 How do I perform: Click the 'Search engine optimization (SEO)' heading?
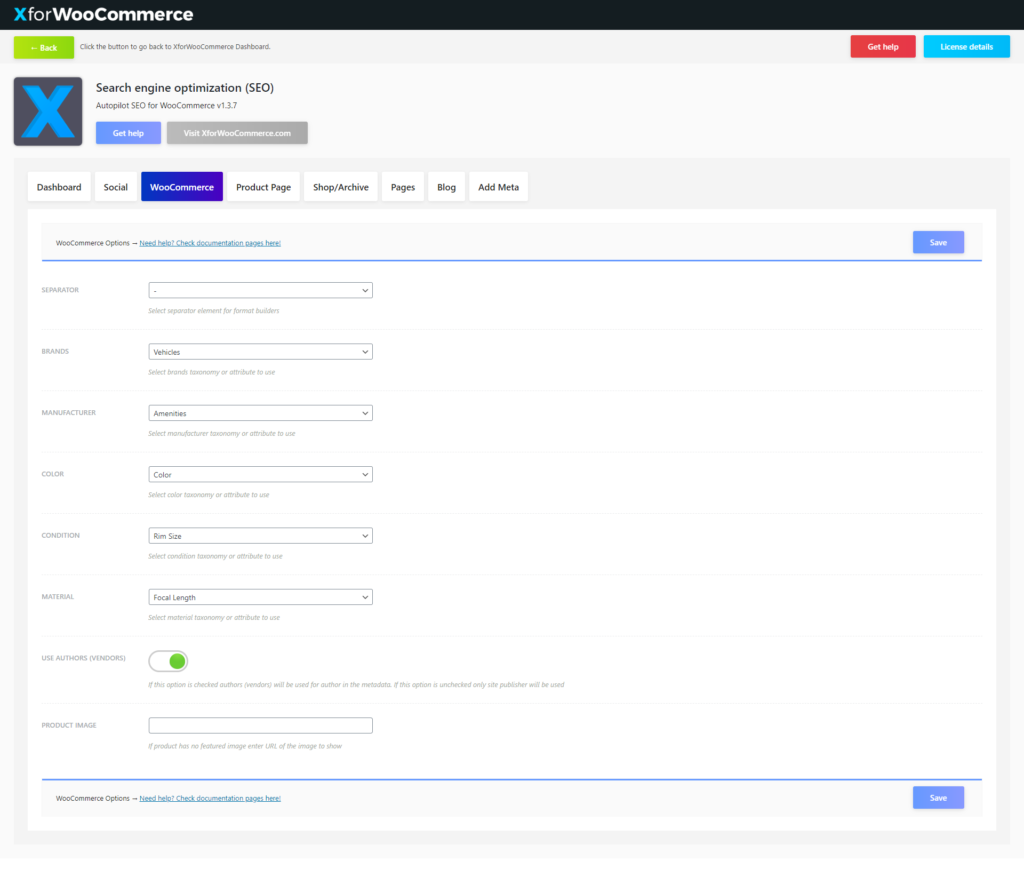[185, 88]
